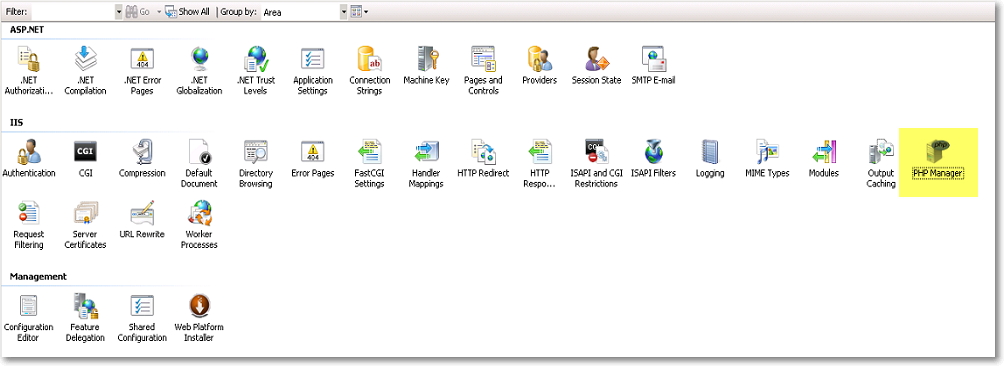Select the Default Document icon
This screenshot has height=366, width=1004.
[x=199, y=164]
